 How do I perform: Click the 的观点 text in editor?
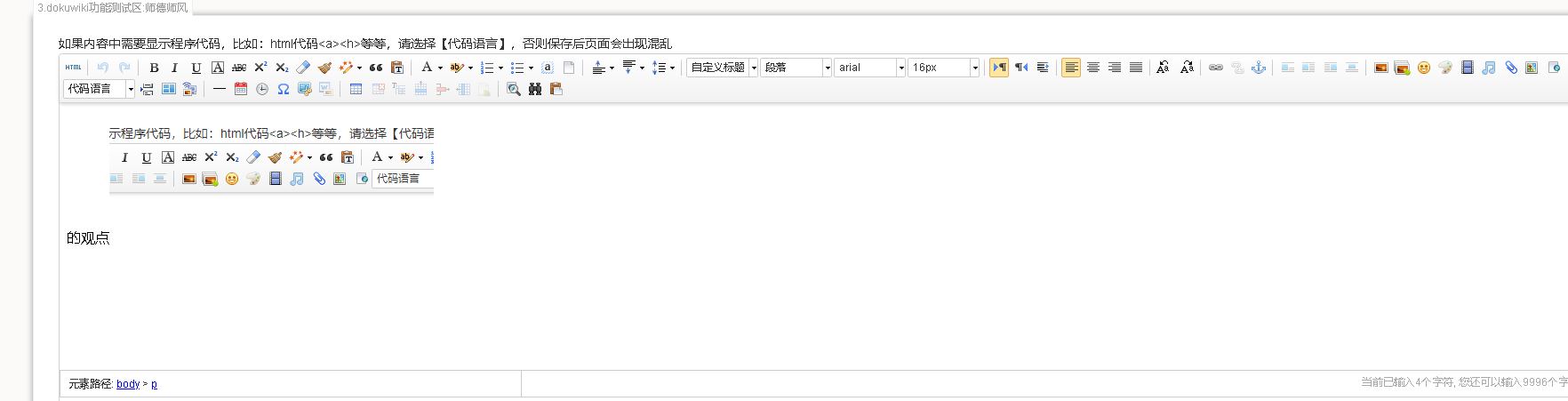click(88, 238)
